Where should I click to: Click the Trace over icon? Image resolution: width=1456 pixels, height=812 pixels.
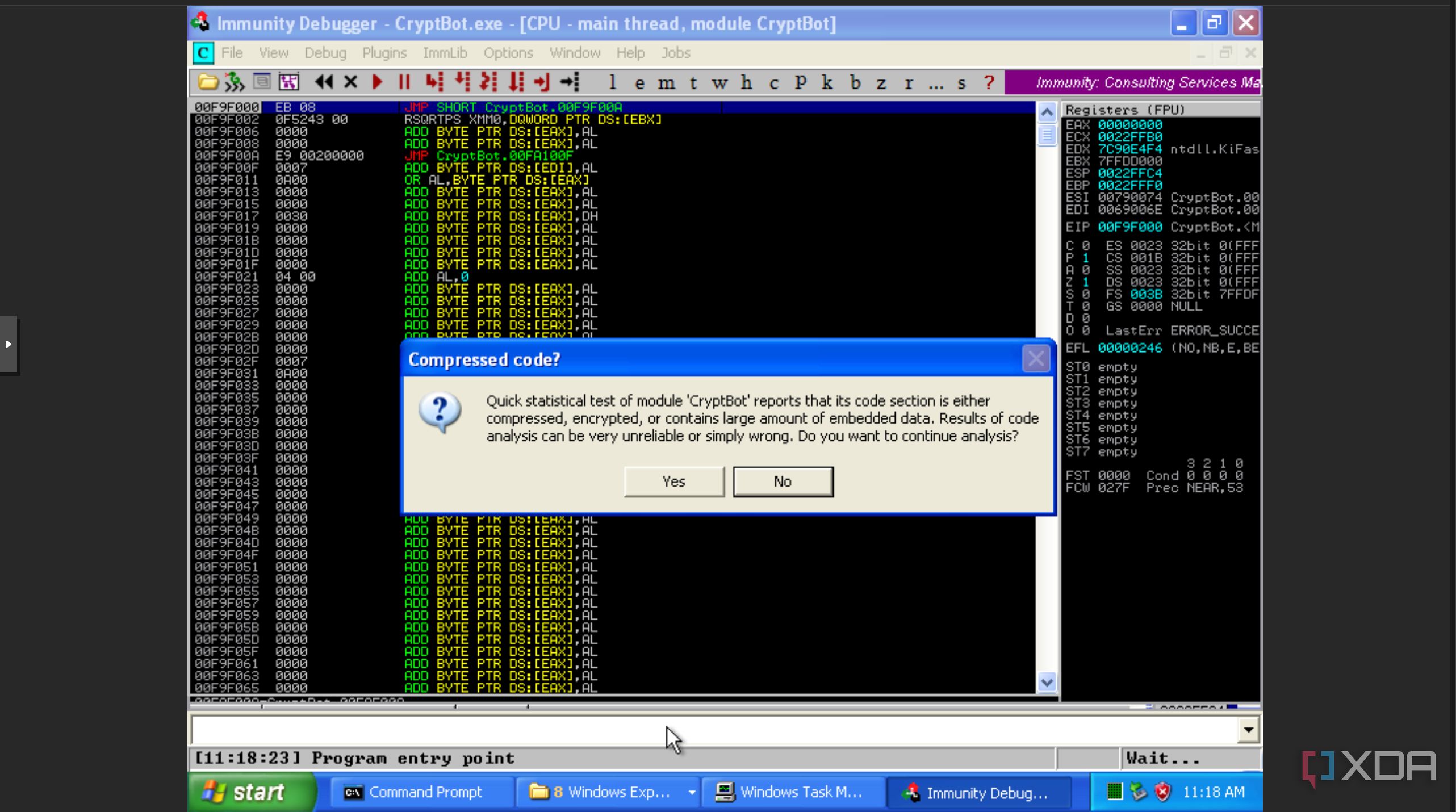point(516,82)
